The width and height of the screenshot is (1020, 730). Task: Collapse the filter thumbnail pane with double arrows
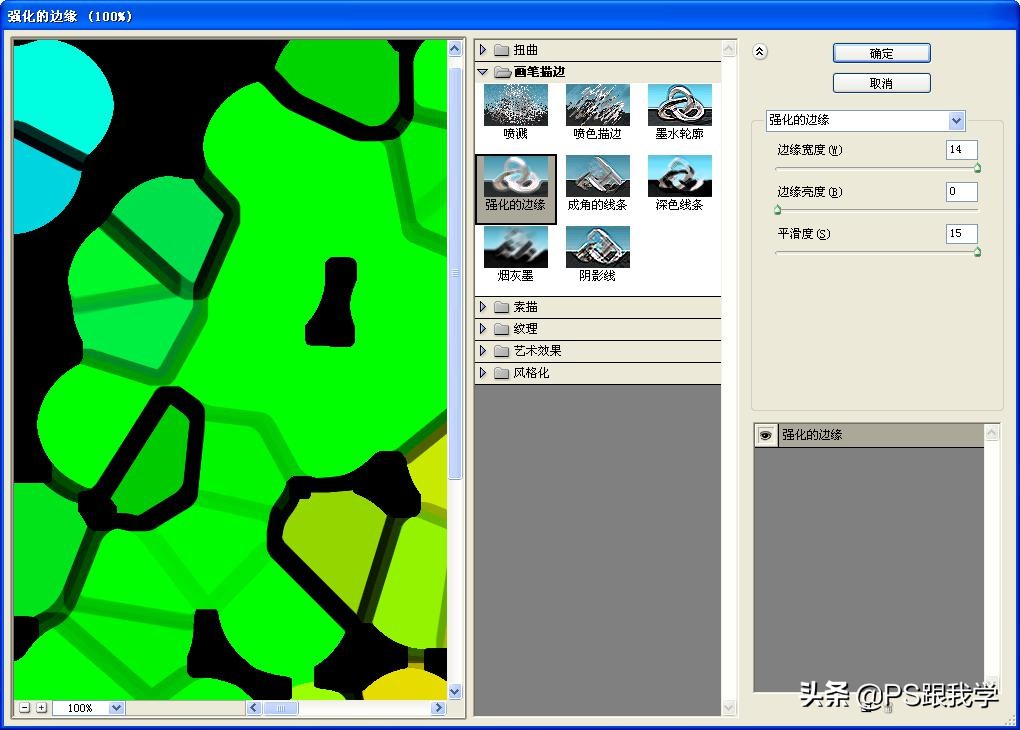pyautogui.click(x=762, y=52)
